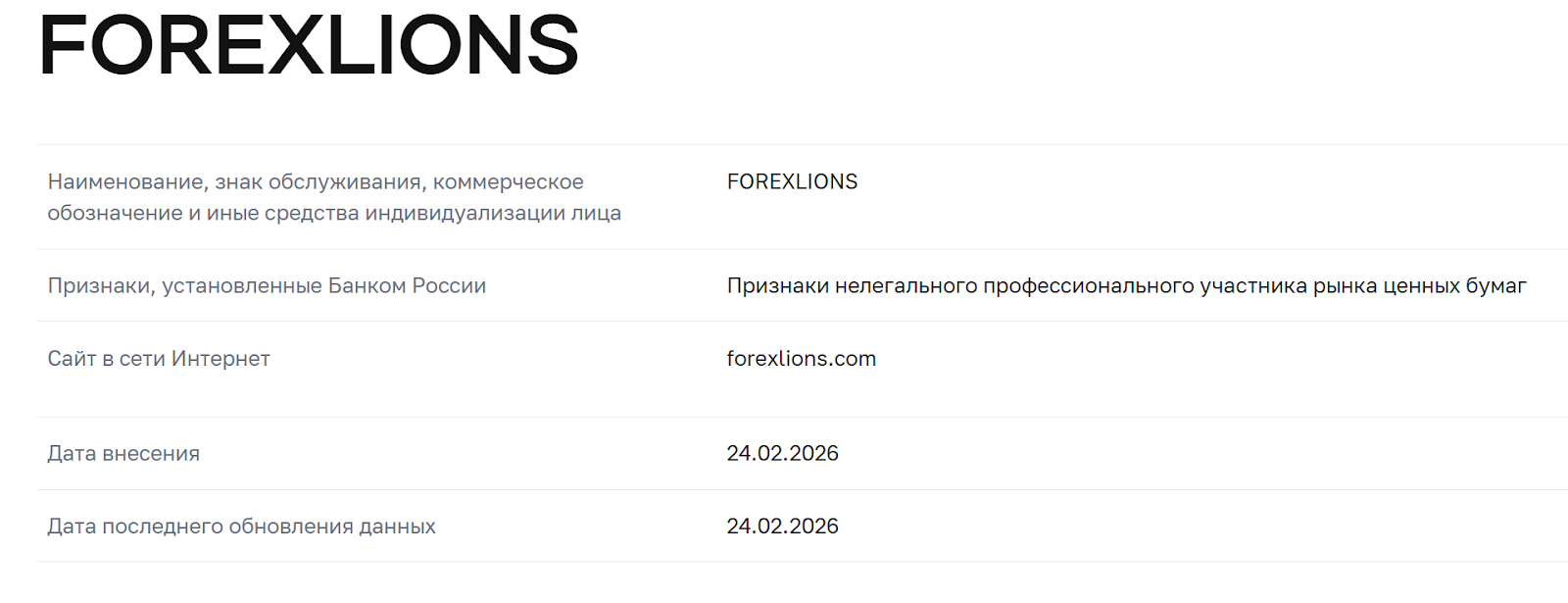The height and width of the screenshot is (603, 1568).
Task: Click the word "Интернет" in the site label
Action: [220, 359]
